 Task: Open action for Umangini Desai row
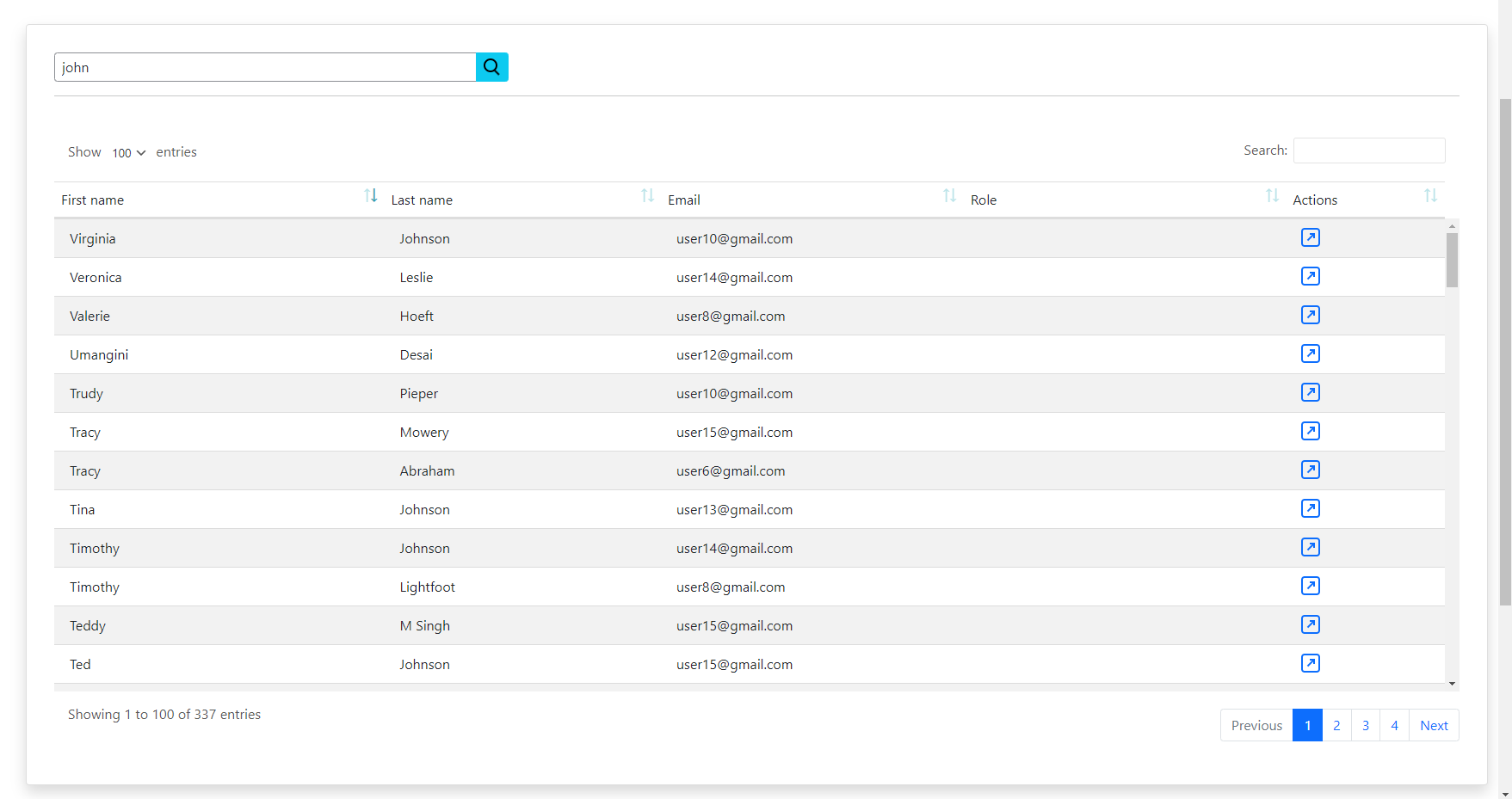click(x=1310, y=353)
